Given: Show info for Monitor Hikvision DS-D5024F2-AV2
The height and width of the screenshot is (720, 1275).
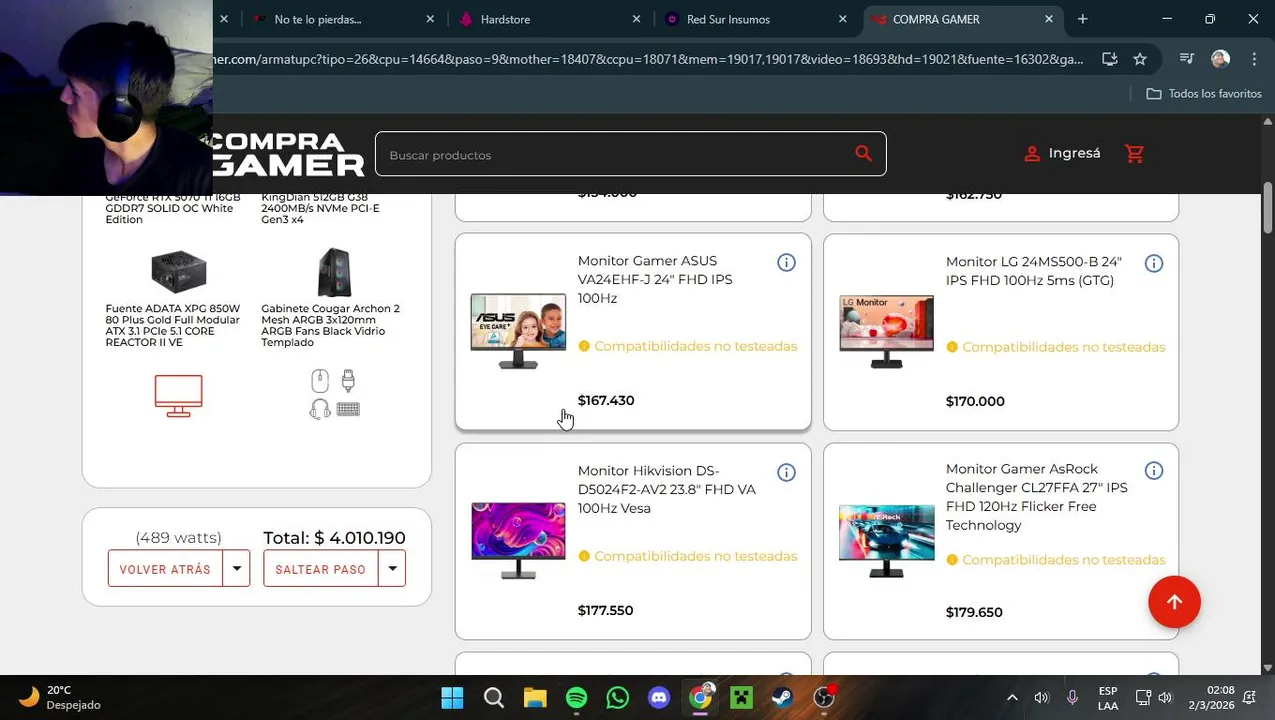Looking at the screenshot, I should pos(786,473).
